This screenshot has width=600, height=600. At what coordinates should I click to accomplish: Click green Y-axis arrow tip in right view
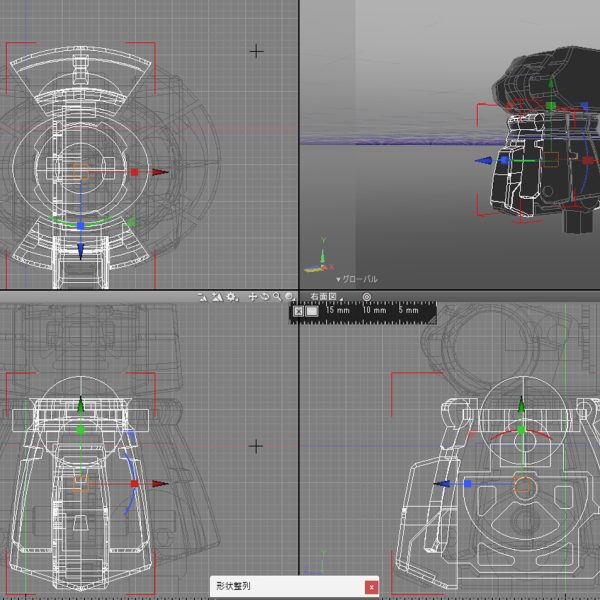(521, 405)
